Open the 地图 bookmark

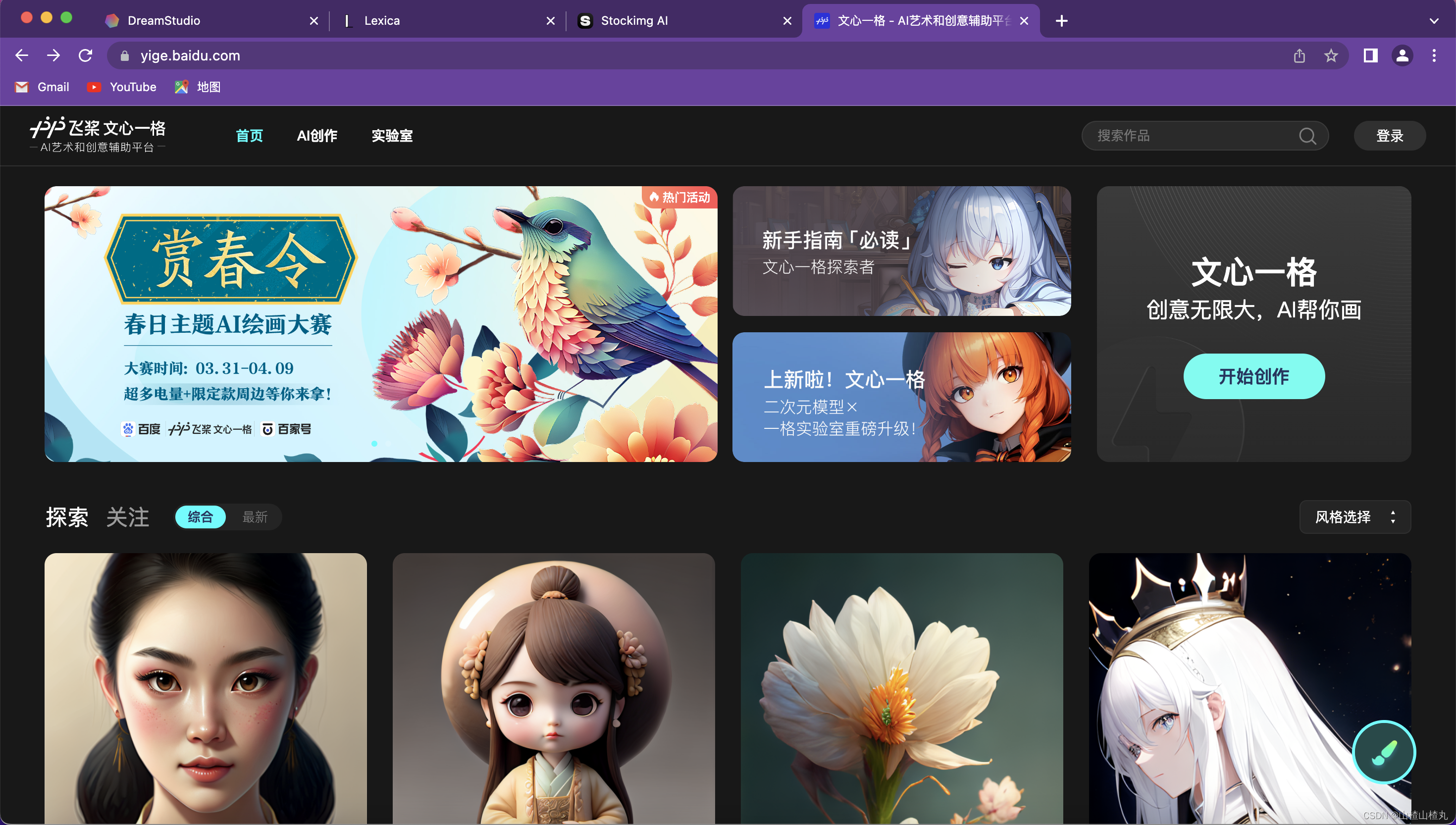(198, 87)
